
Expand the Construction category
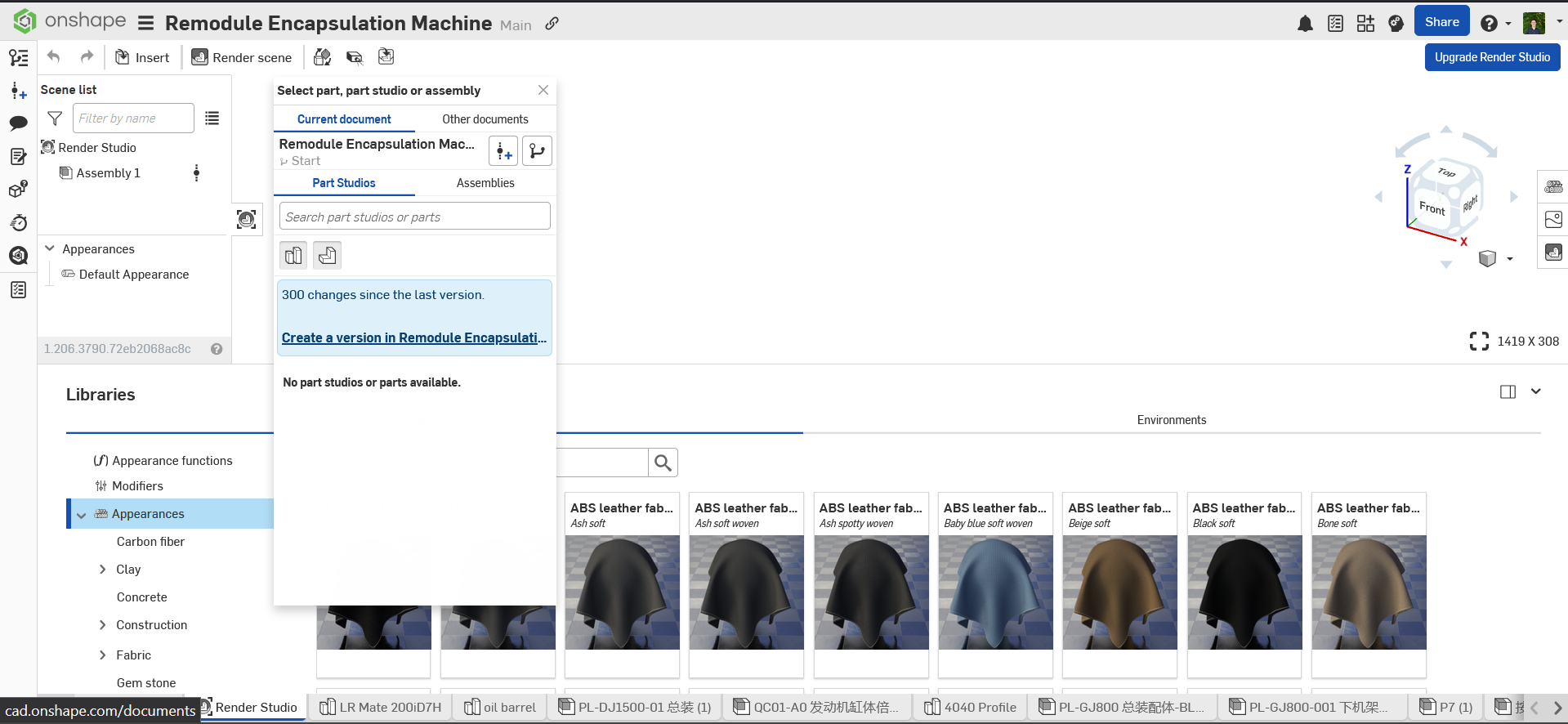tap(102, 625)
